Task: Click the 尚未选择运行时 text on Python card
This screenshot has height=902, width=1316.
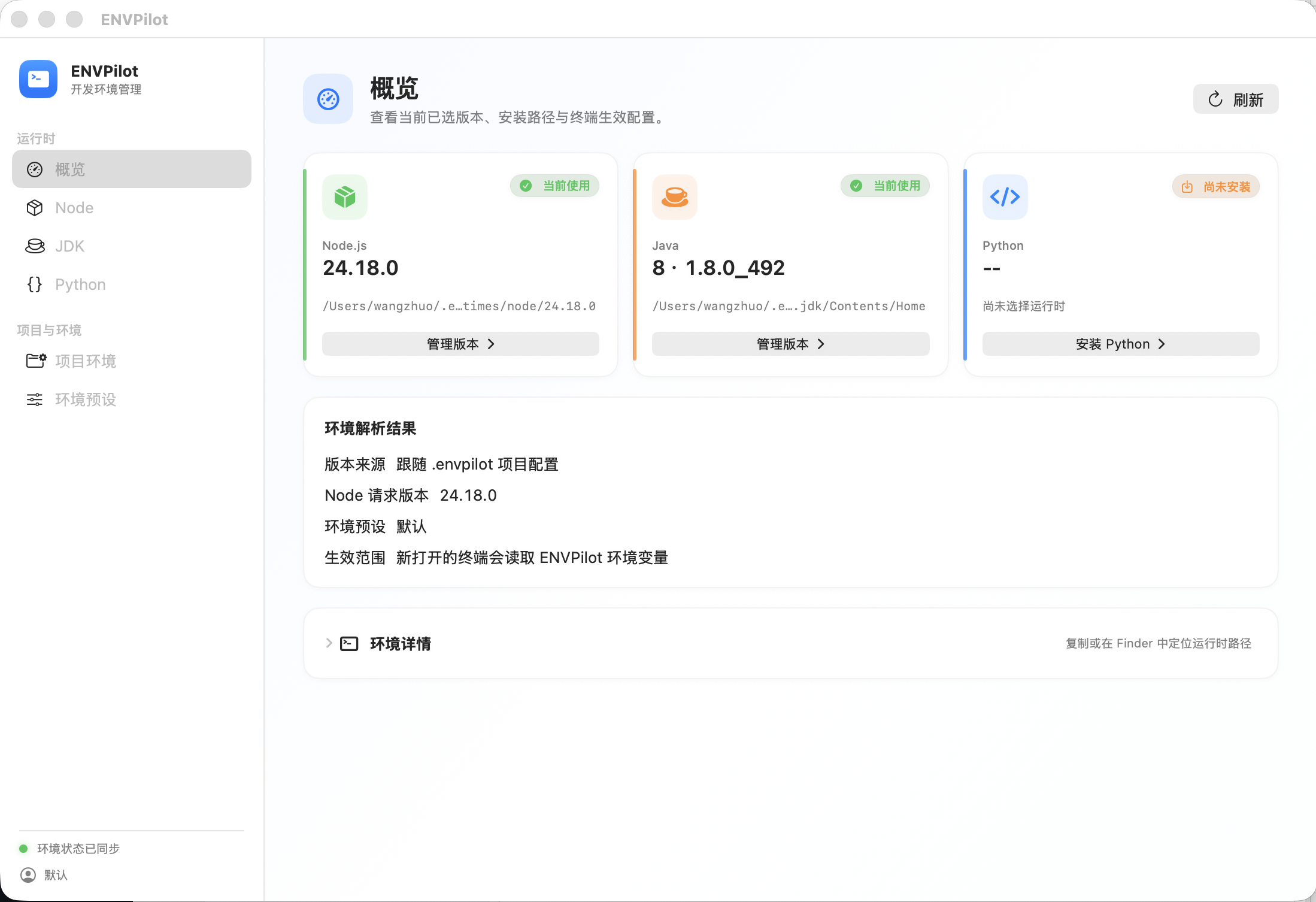Action: [1024, 306]
